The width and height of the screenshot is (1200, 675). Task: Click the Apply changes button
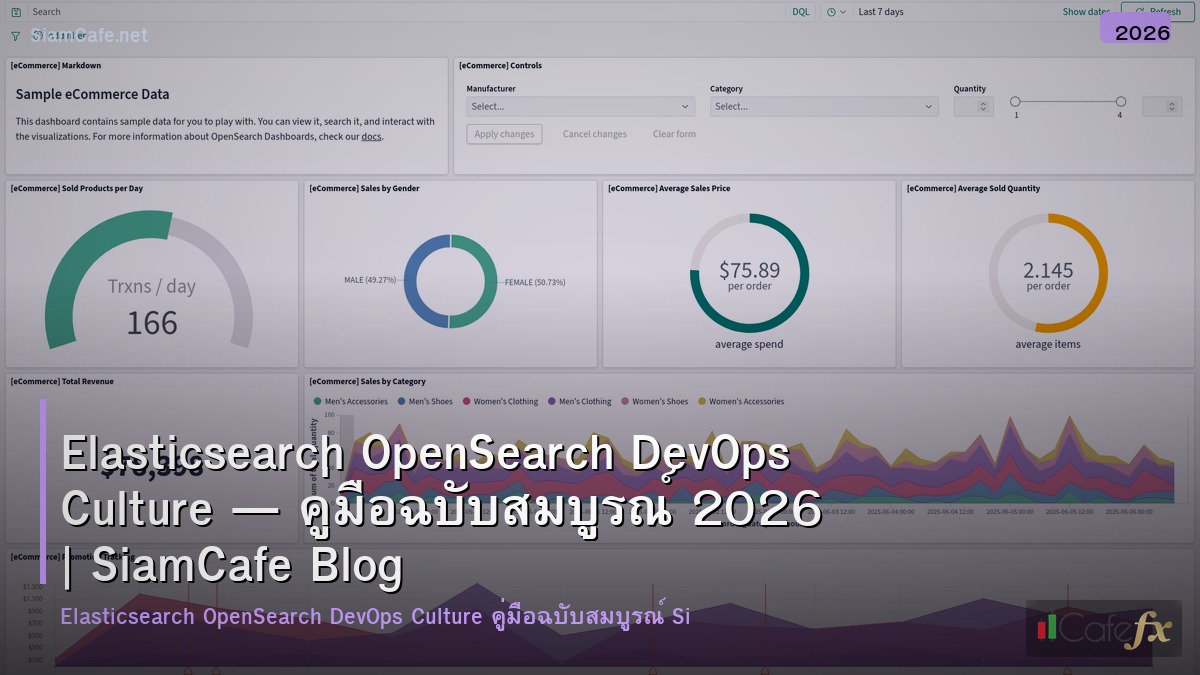503,133
